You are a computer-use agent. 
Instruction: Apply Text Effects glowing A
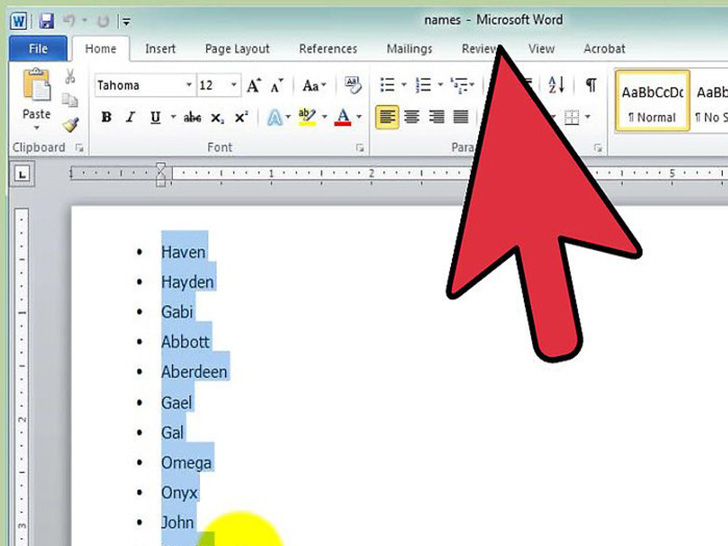(x=274, y=117)
